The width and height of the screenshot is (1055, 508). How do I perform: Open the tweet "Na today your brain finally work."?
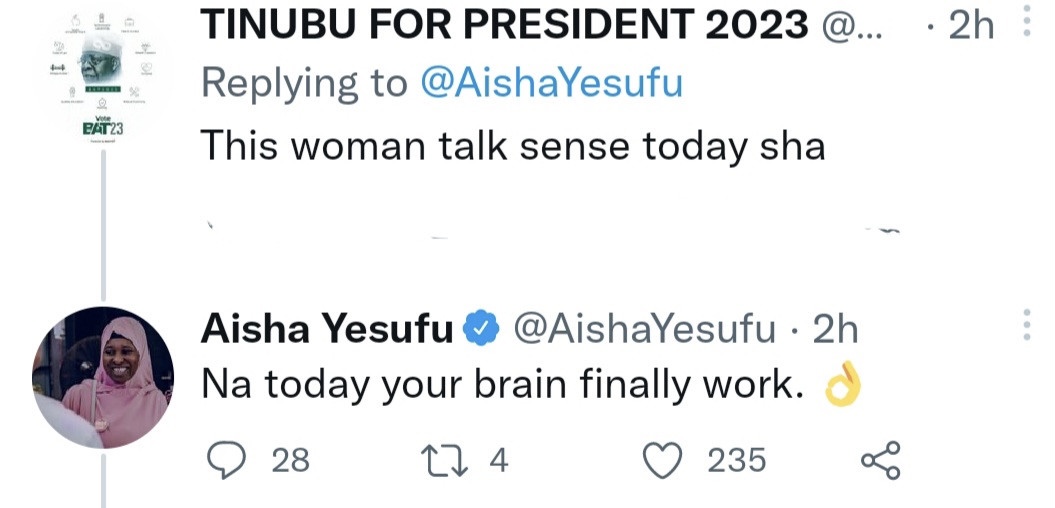coord(504,387)
